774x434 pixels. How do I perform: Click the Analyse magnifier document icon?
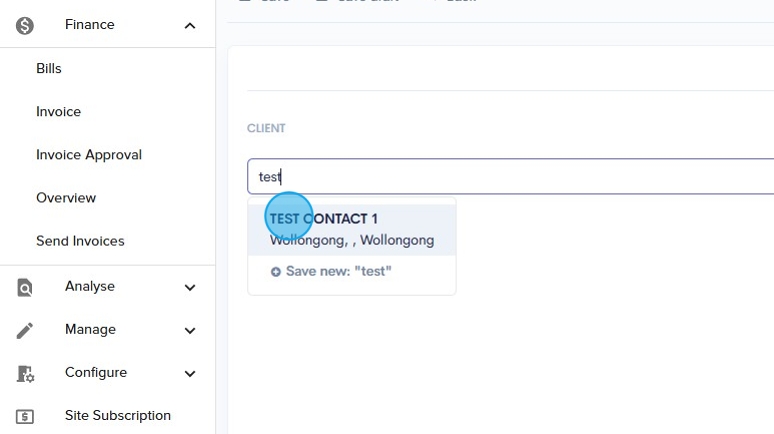click(25, 288)
